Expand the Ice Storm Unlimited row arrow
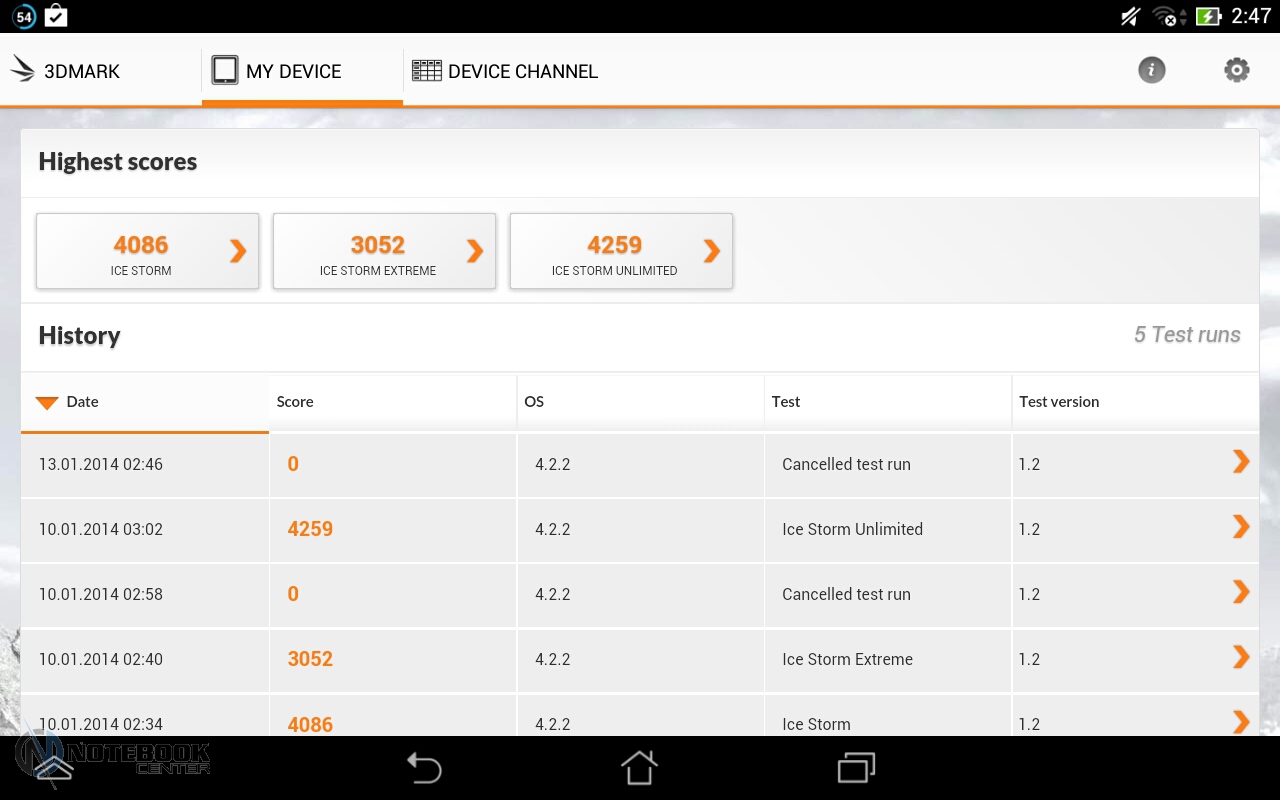Viewport: 1280px width, 800px height. [x=1241, y=527]
